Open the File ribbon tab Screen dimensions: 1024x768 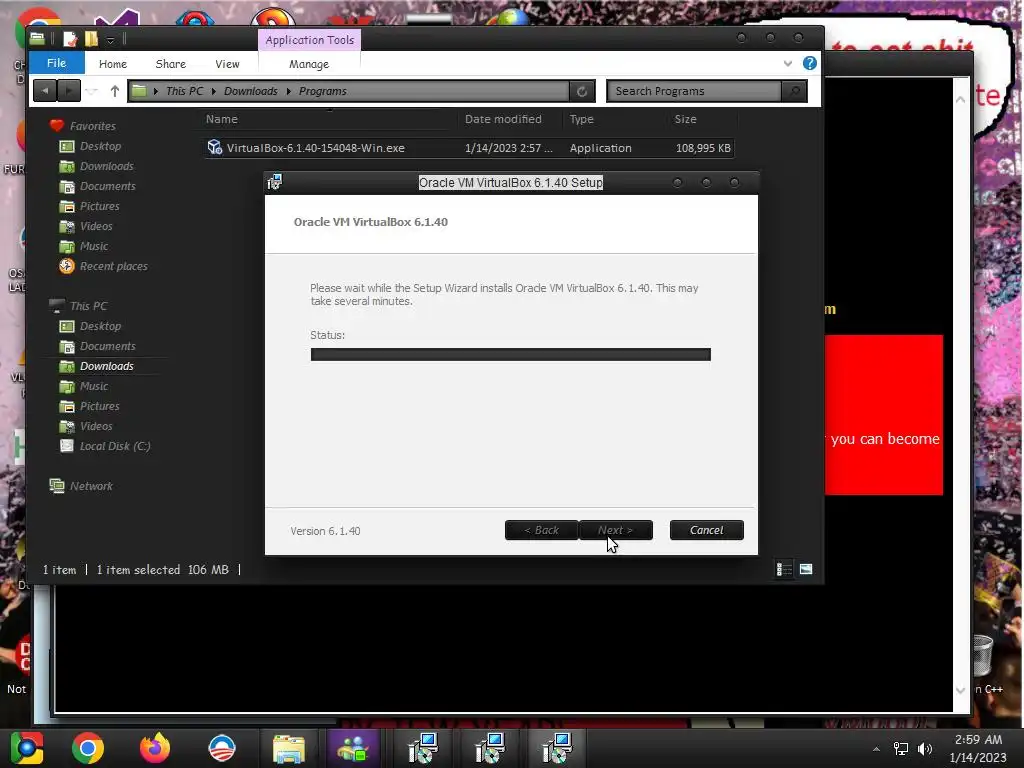57,63
